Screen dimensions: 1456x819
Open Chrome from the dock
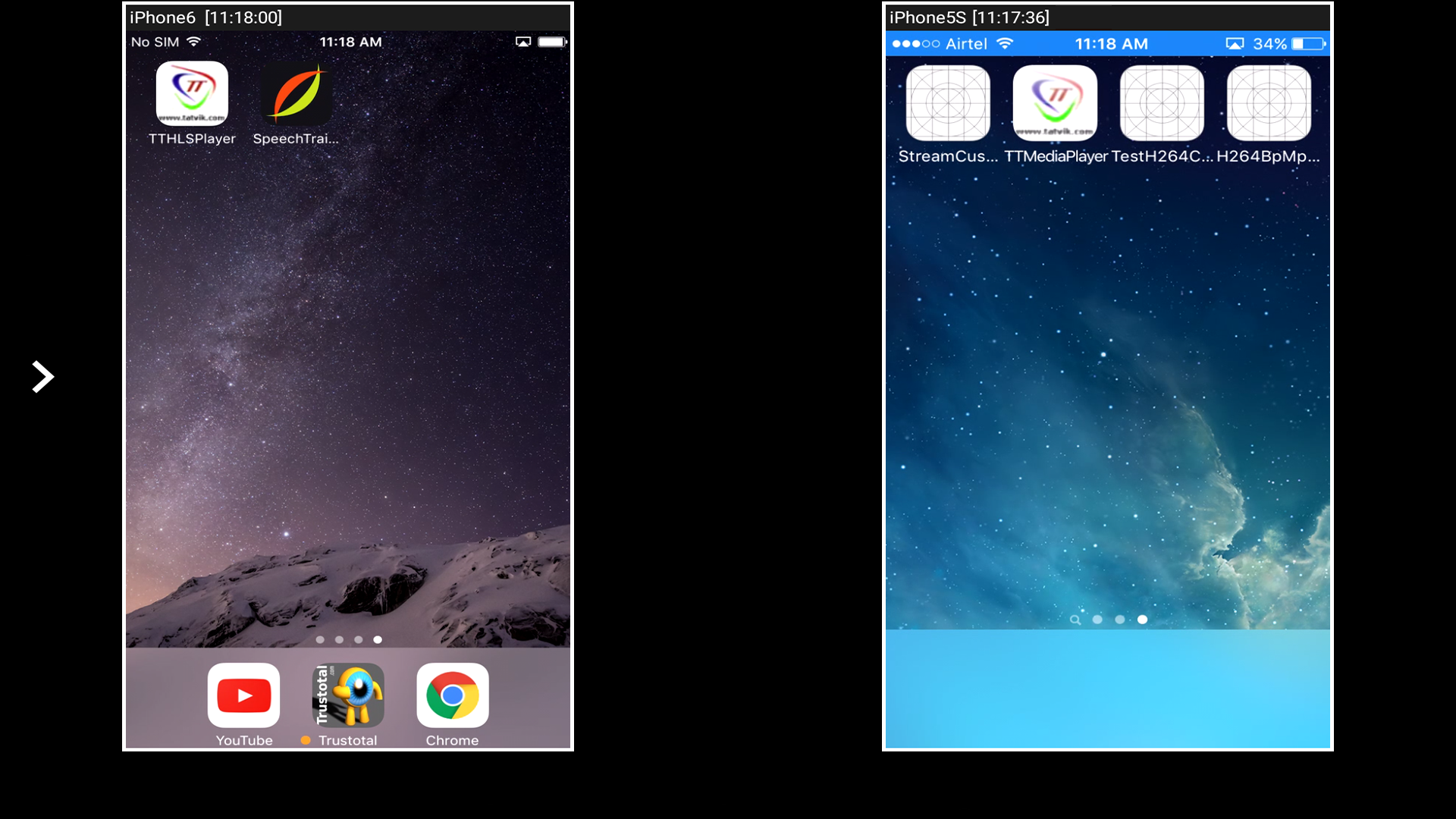tap(452, 695)
